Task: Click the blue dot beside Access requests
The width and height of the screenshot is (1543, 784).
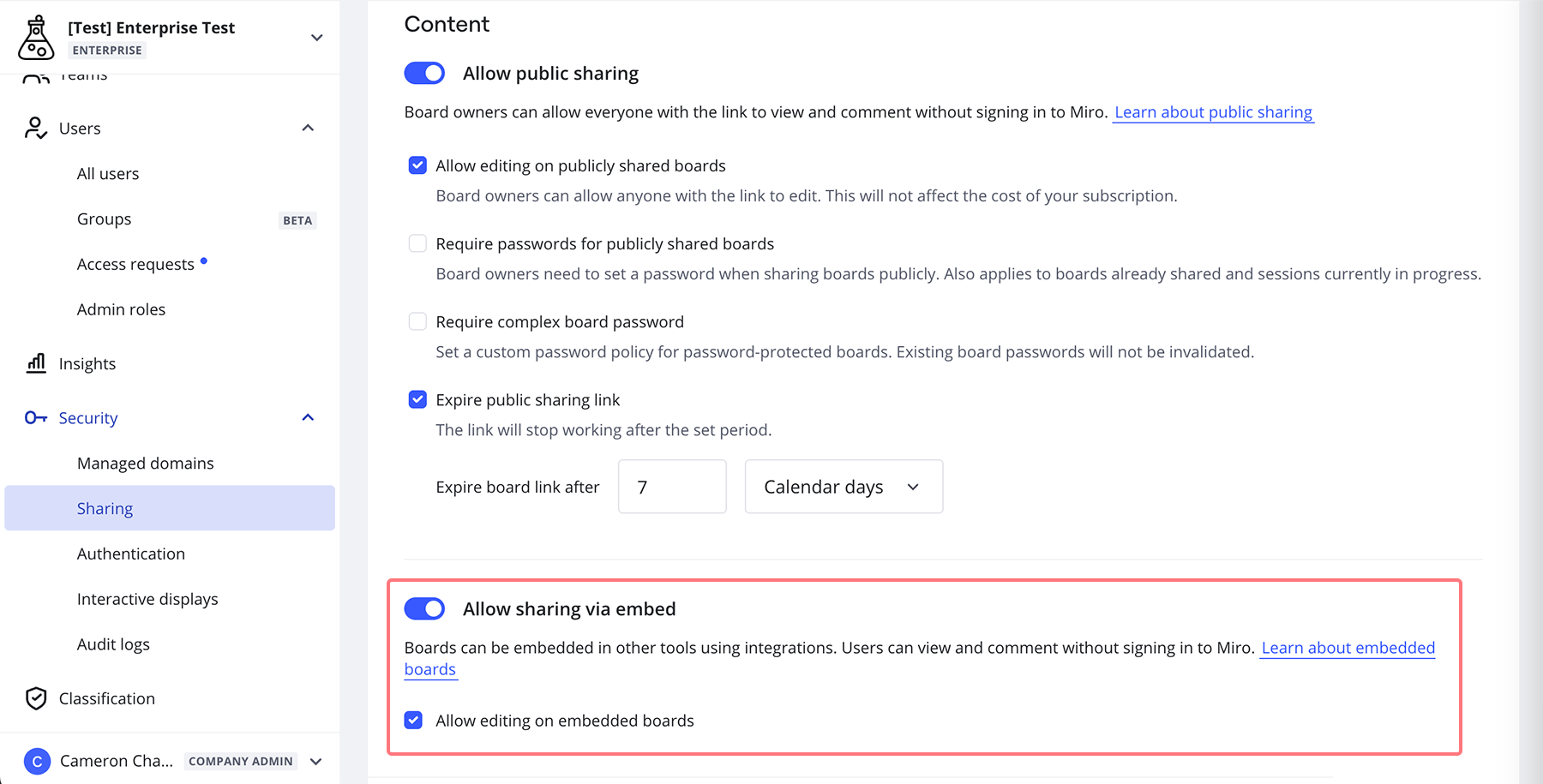Action: coord(204,260)
